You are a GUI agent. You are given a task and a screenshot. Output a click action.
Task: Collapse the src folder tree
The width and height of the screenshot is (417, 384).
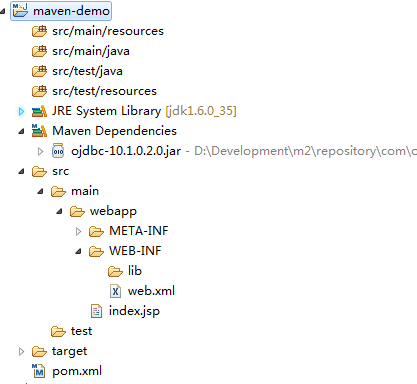(x=21, y=172)
